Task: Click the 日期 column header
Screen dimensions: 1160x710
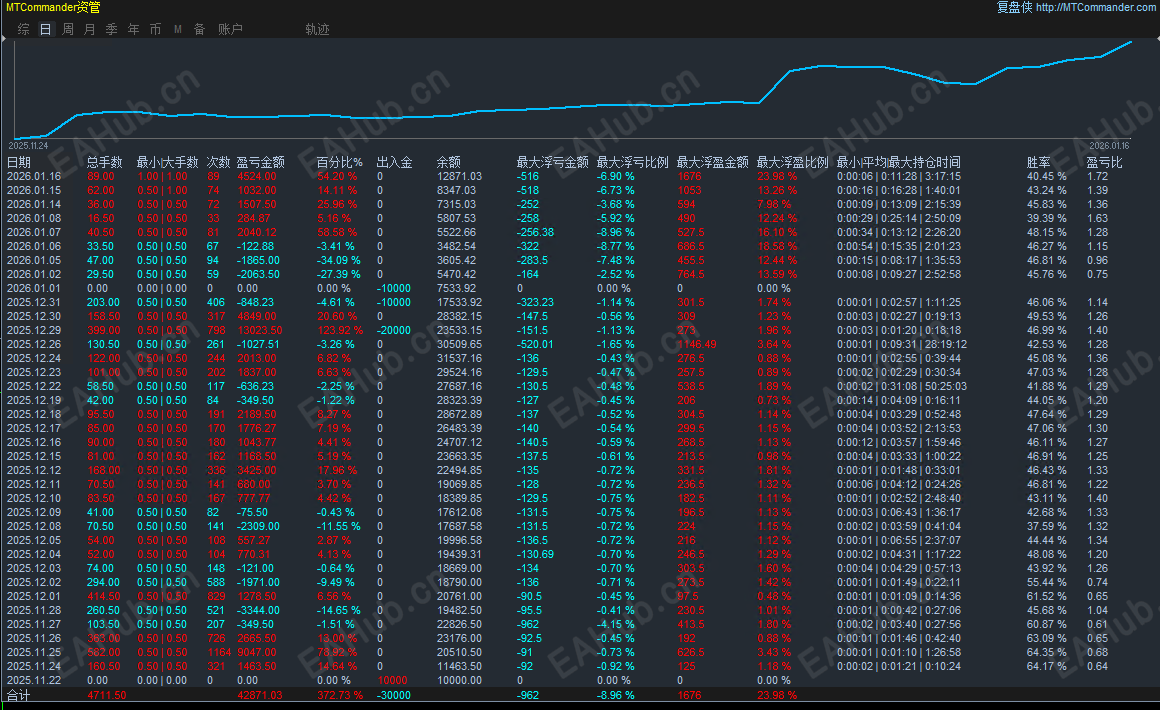Action: (19, 162)
